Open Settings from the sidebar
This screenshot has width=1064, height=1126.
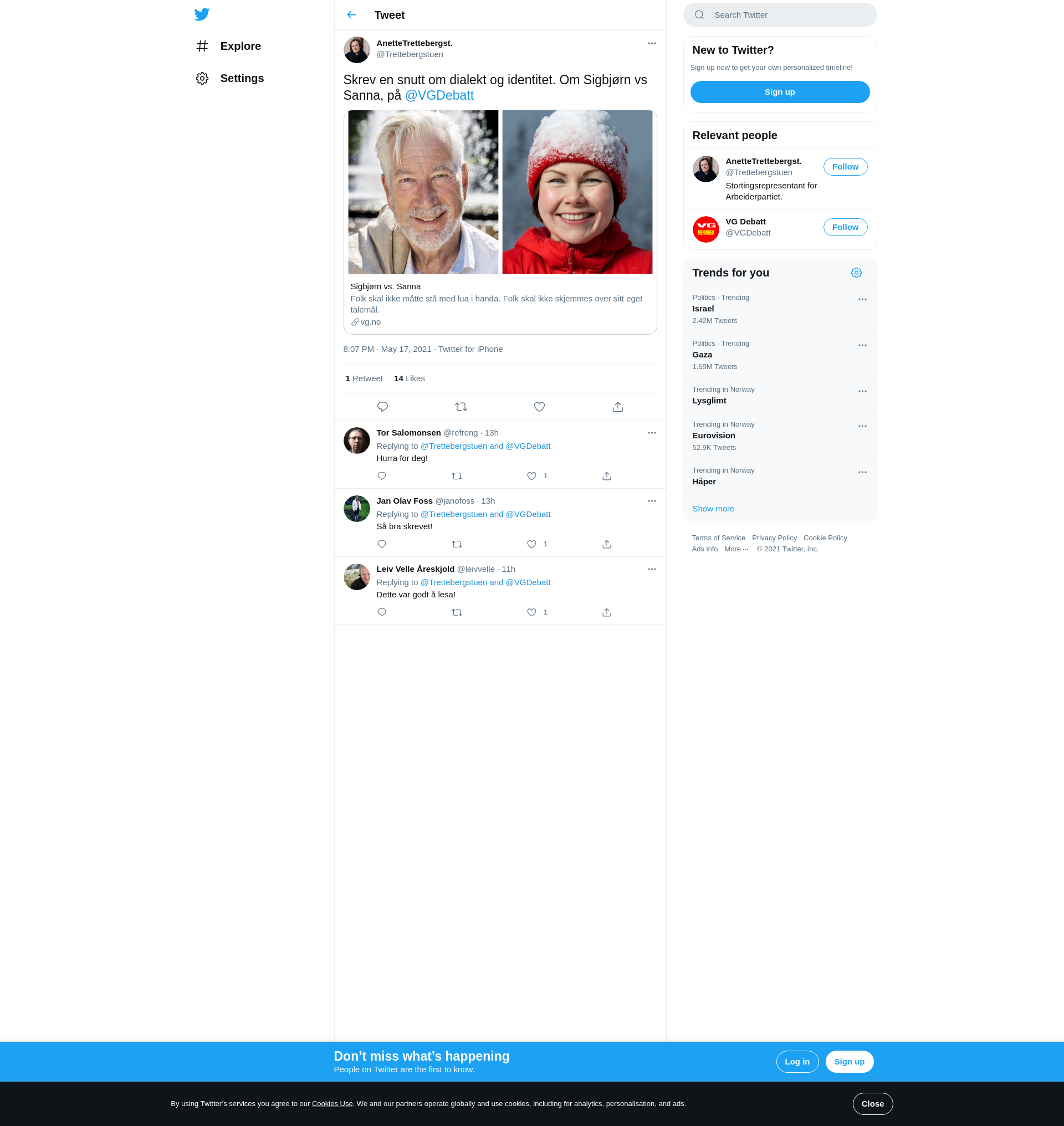point(229,78)
